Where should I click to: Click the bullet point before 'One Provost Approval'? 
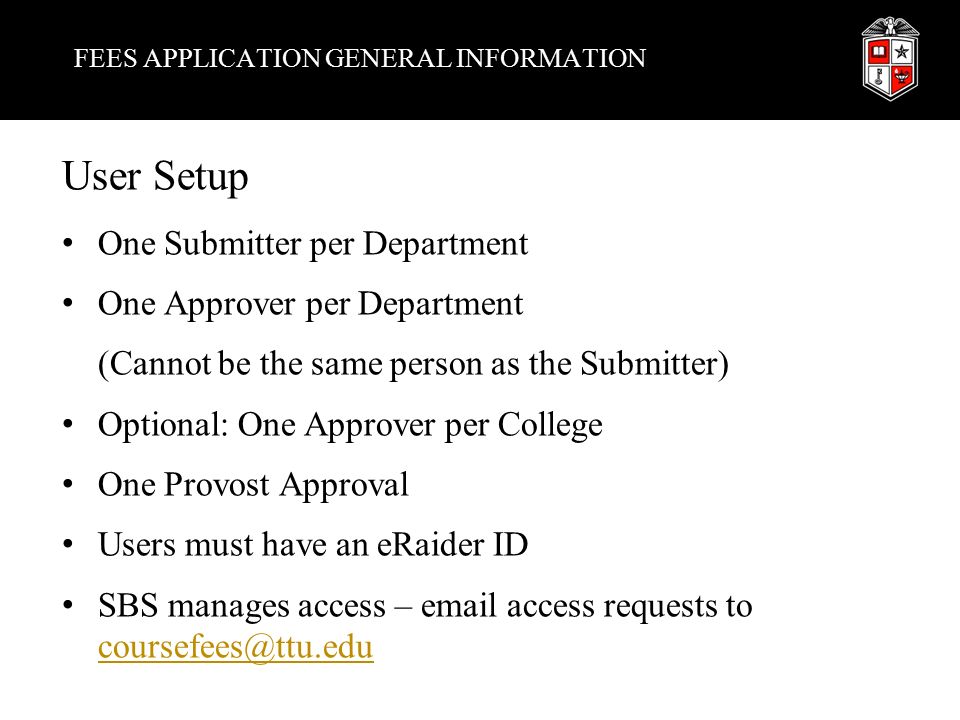(68, 484)
